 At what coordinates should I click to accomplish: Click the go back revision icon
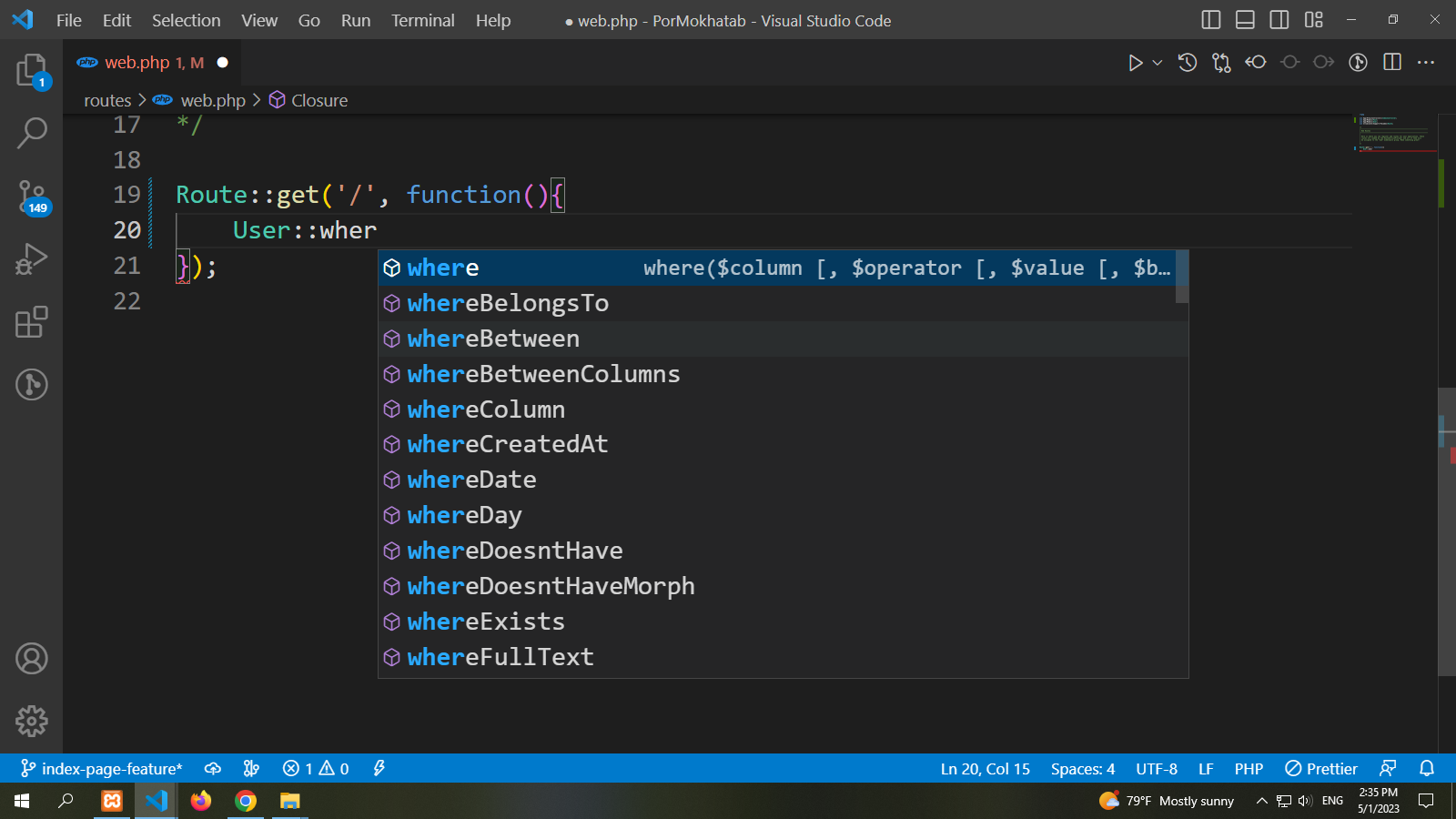pyautogui.click(x=1256, y=63)
